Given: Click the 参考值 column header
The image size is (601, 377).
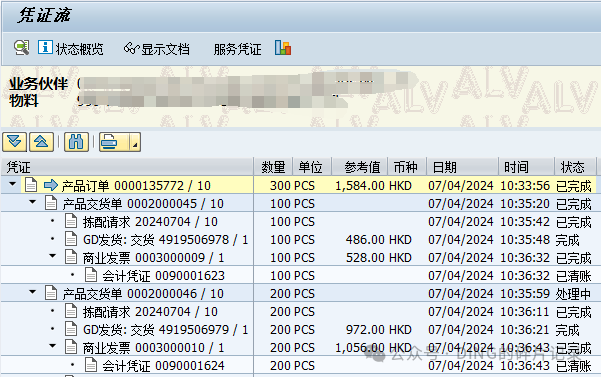Looking at the screenshot, I should tap(360, 167).
